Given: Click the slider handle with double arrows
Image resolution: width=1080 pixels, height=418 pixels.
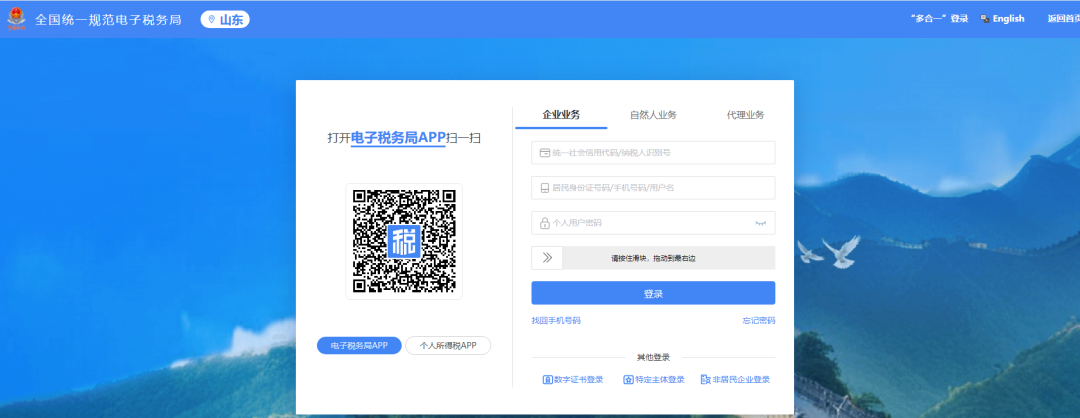Looking at the screenshot, I should pyautogui.click(x=548, y=258).
